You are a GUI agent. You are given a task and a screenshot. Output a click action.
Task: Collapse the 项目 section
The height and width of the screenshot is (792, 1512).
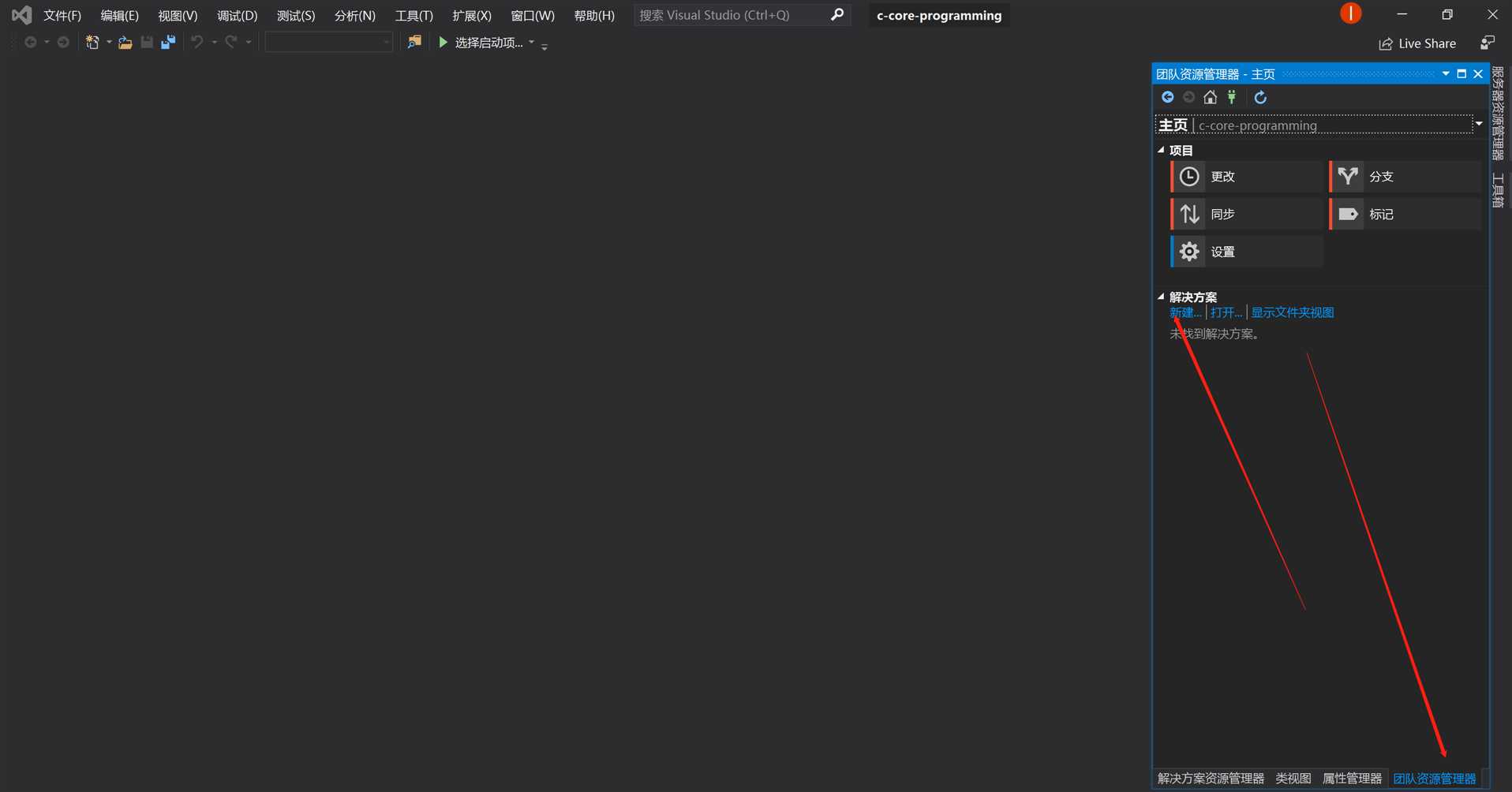pos(1161,150)
